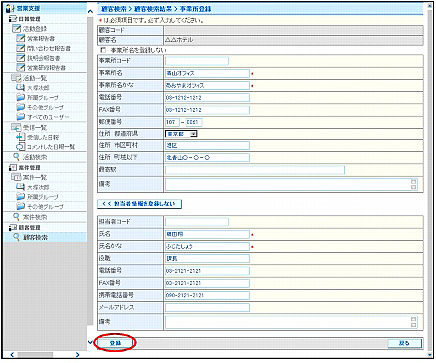The image size is (436, 363).
Task: Open the すべてのユーザー folder
Action: click(x=21, y=117)
